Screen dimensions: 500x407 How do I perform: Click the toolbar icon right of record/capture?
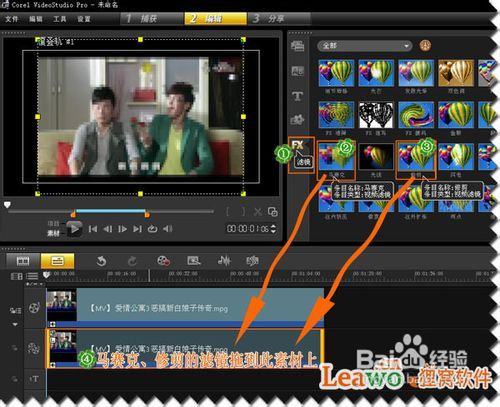194,261
